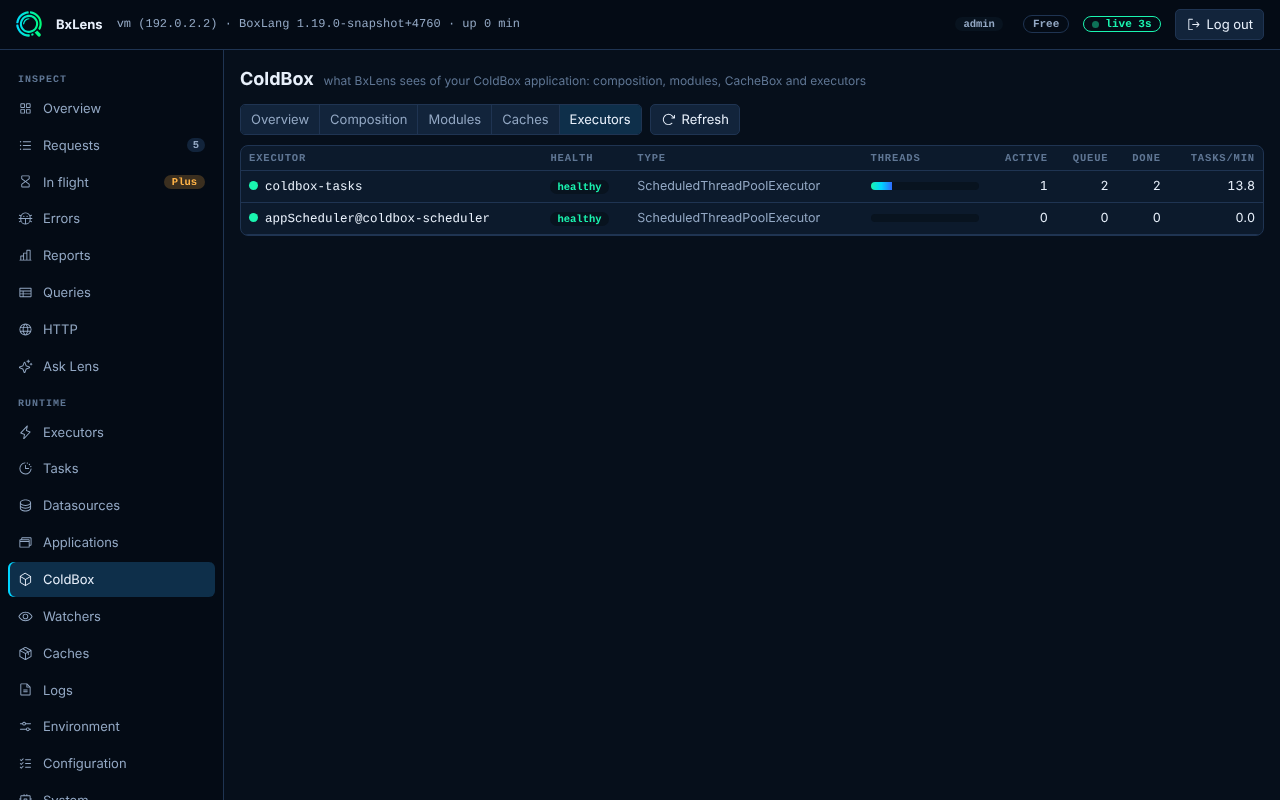Select the Executors tab in ColdBox

point(600,119)
